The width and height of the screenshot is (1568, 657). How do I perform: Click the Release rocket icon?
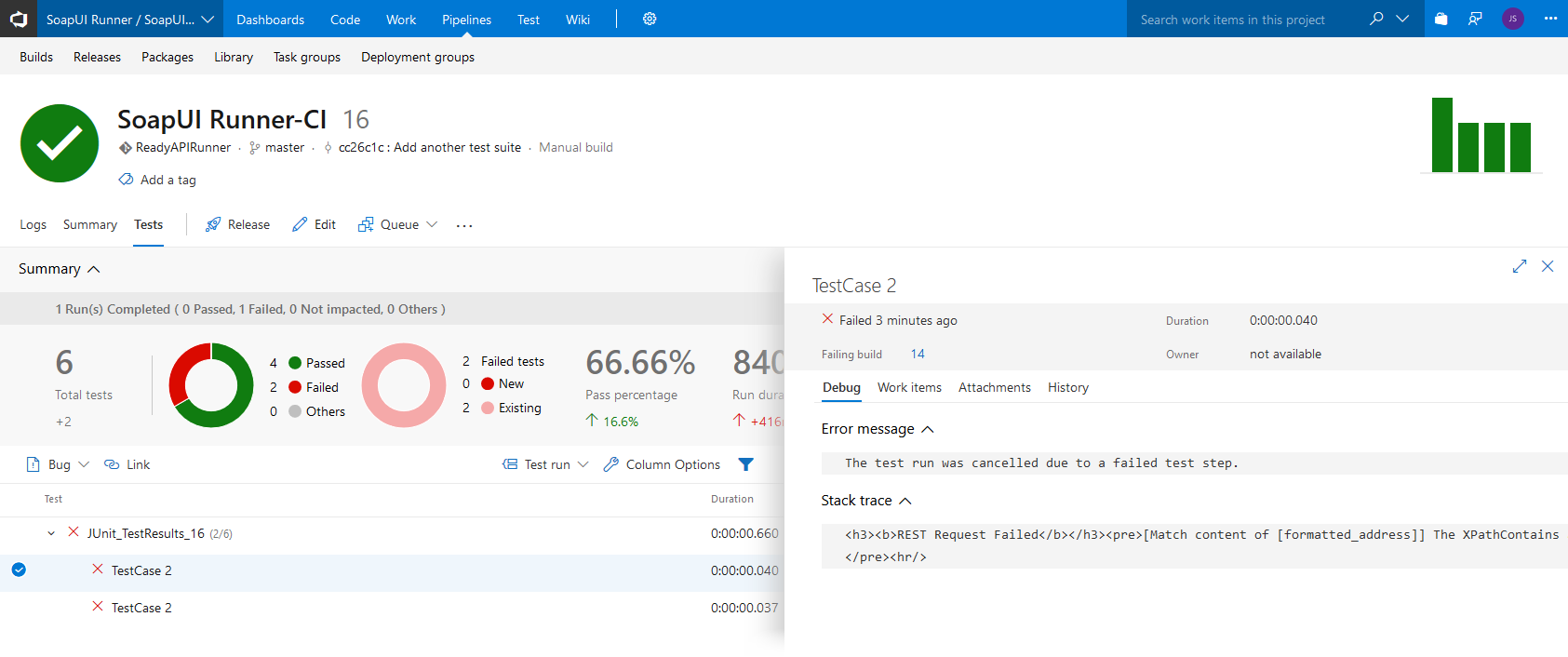point(213,224)
